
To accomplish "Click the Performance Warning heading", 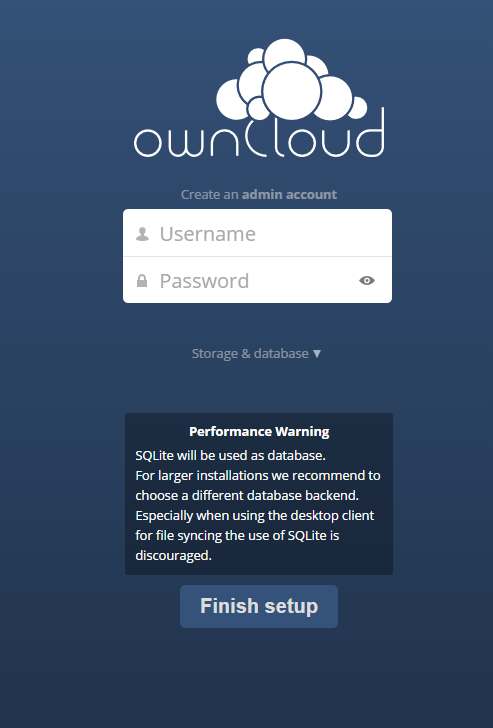I will pyautogui.click(x=259, y=432).
